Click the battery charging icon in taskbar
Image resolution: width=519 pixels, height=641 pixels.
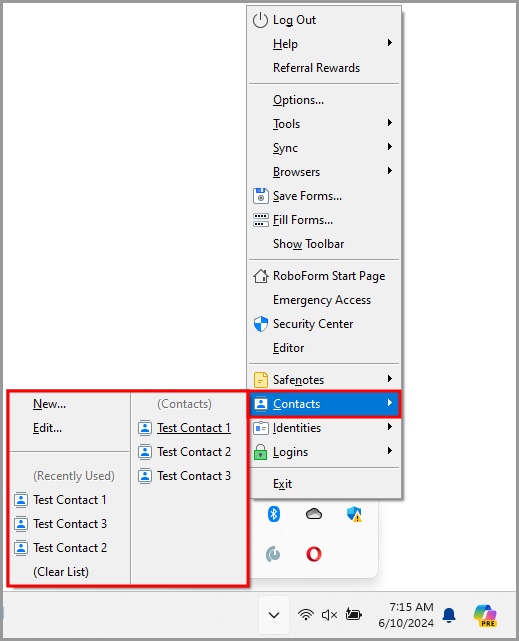[x=353, y=614]
